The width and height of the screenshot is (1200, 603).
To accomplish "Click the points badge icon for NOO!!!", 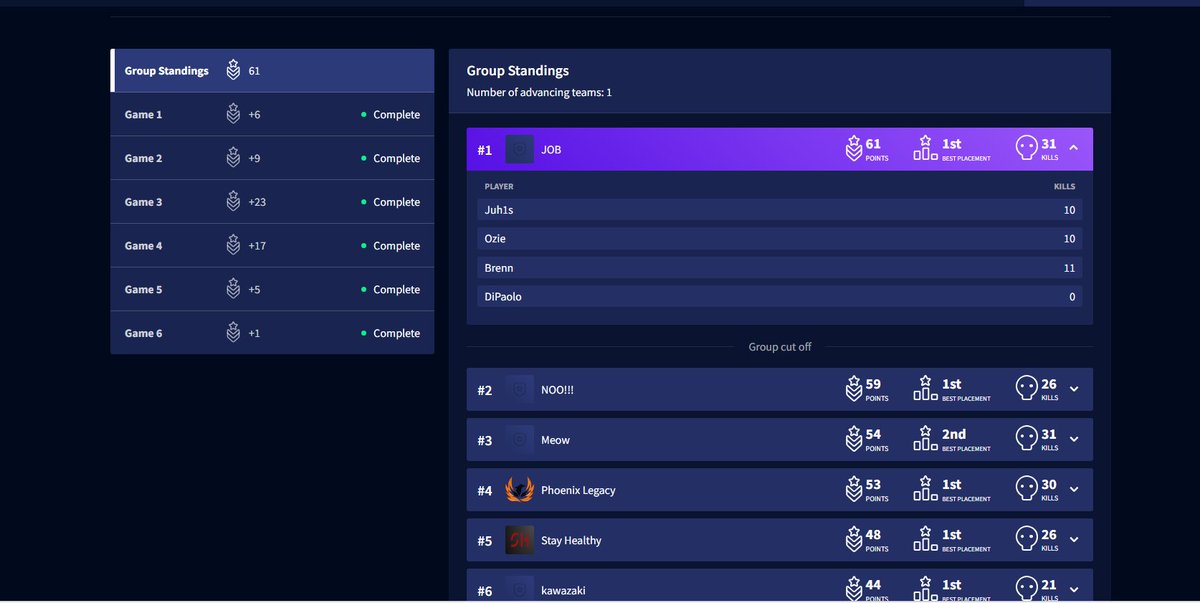I will [853, 388].
